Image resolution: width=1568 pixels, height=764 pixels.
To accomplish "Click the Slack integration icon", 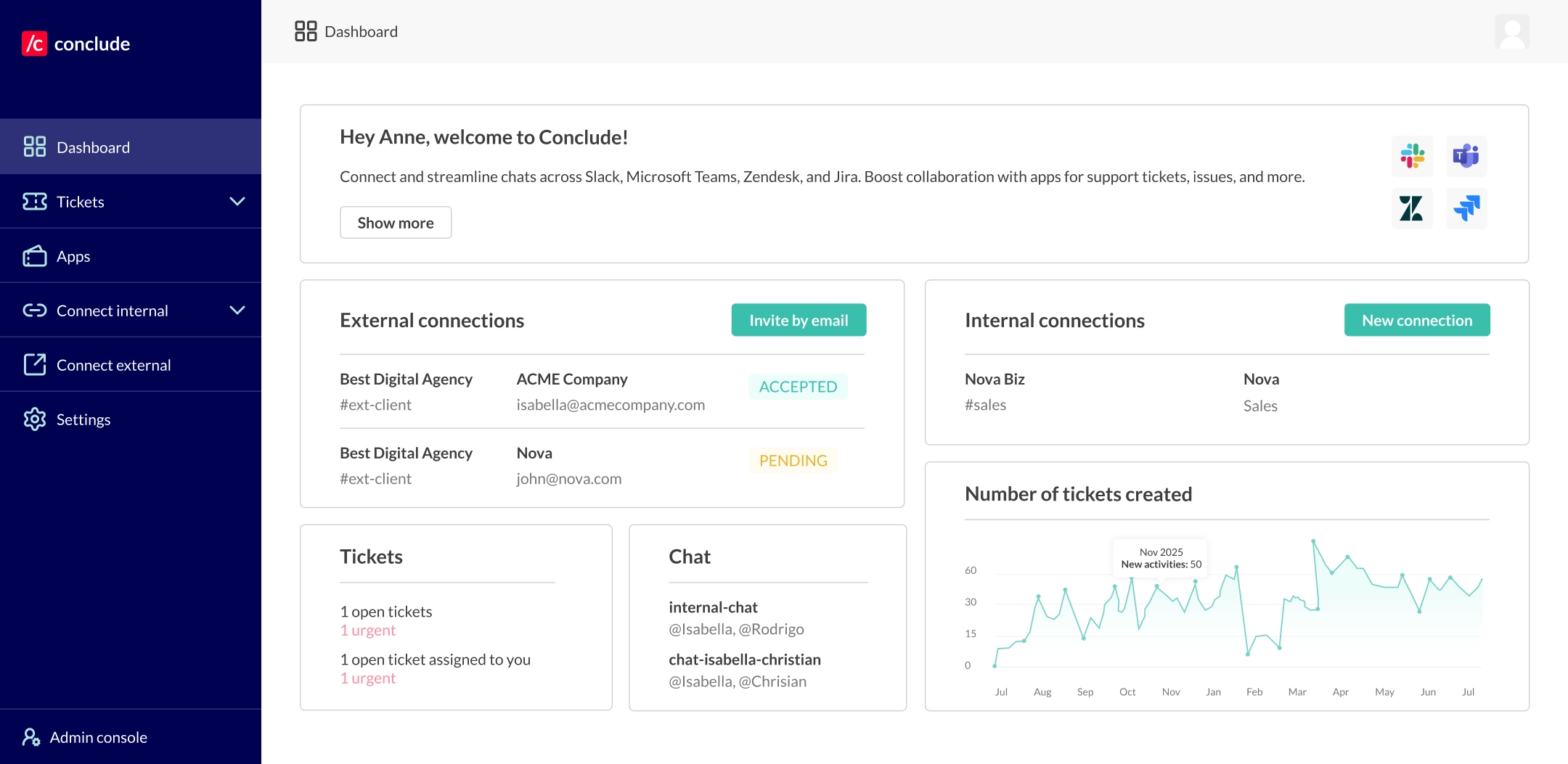I will (x=1412, y=156).
